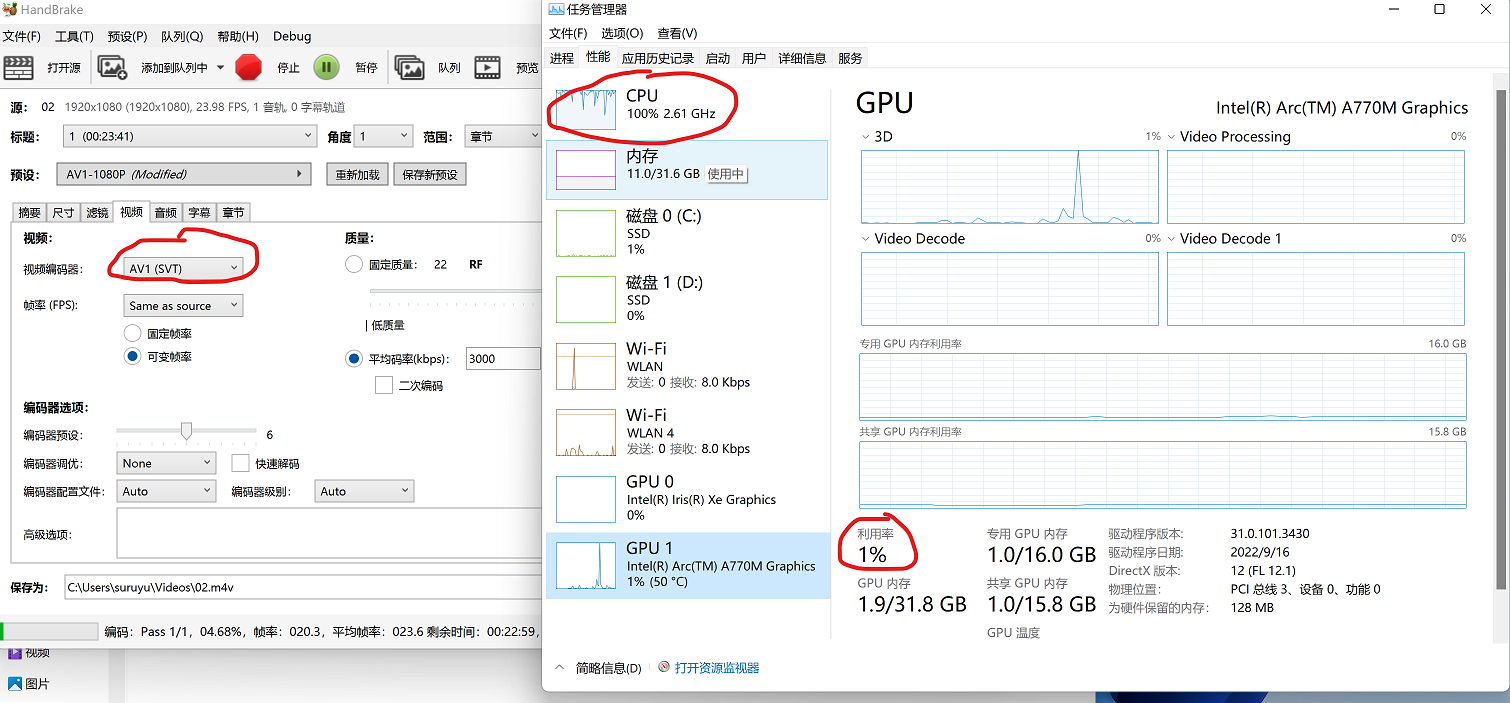Open HandBrake Debug menu

[x=292, y=36]
